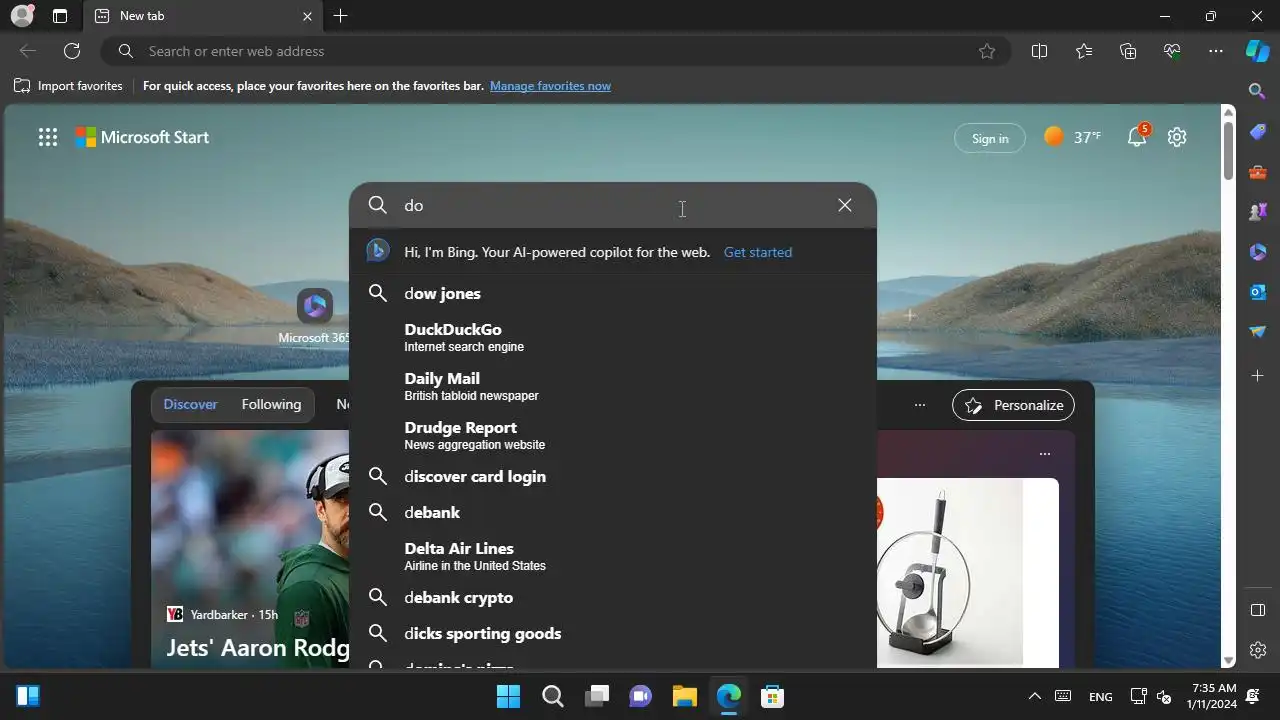
Task: Open sidebar settings gear at bottom
Action: pyautogui.click(x=1258, y=650)
